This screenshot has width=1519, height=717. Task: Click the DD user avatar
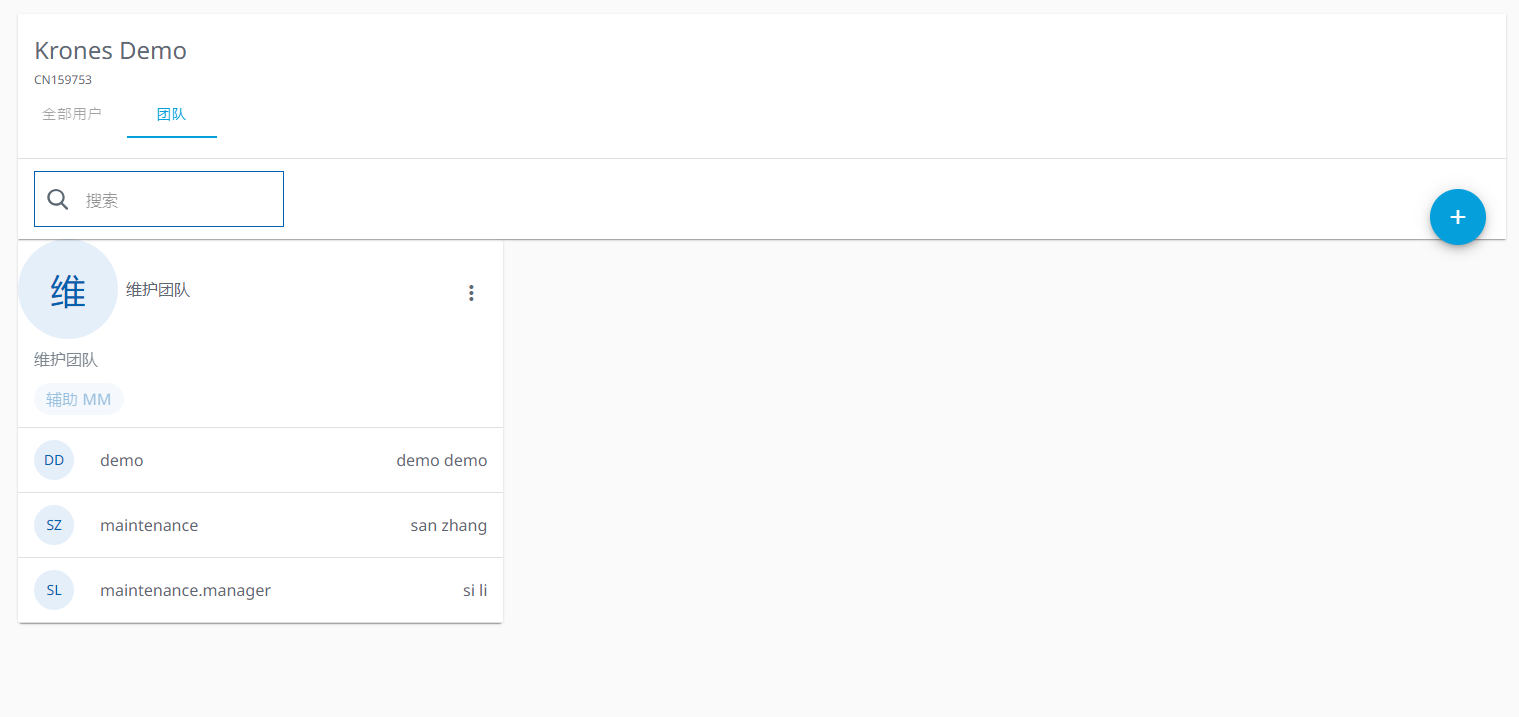tap(54, 460)
